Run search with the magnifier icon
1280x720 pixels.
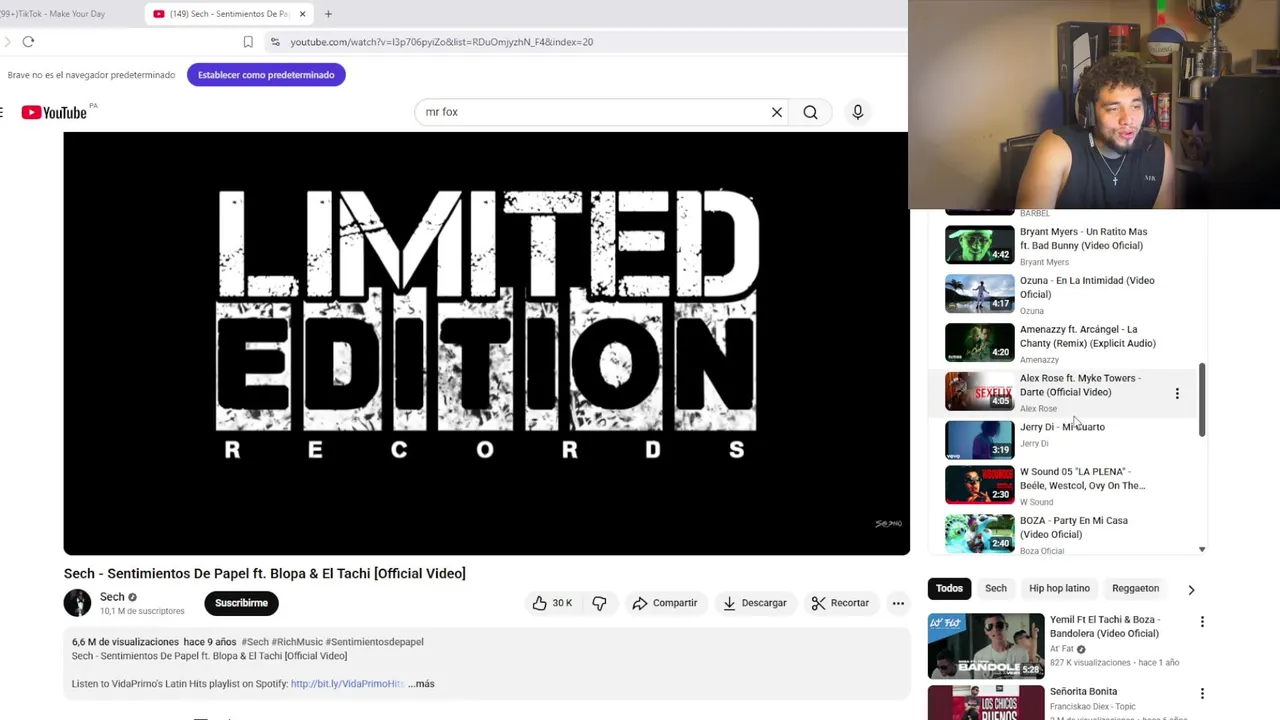pos(810,112)
